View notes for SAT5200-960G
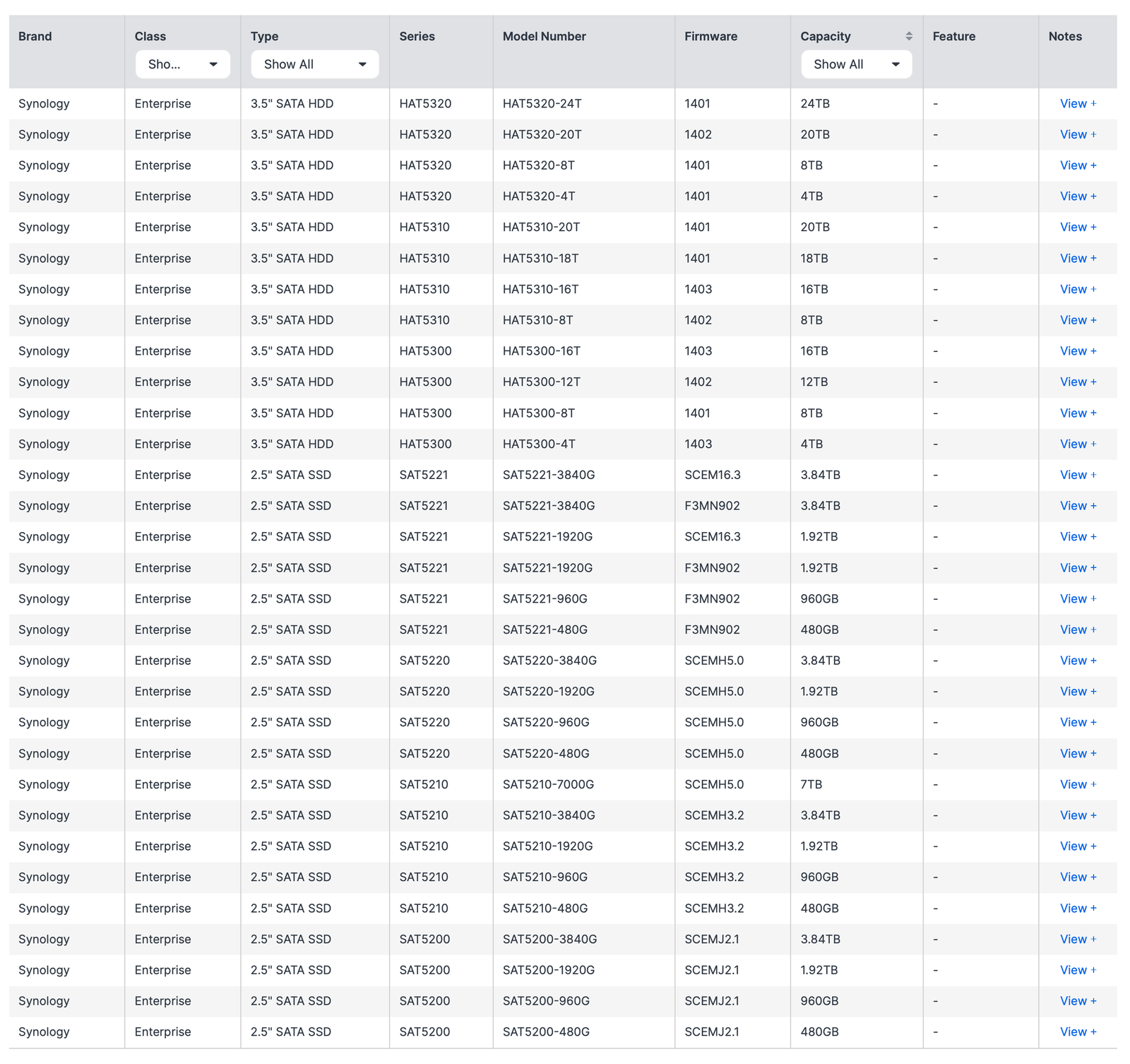 1078,1001
